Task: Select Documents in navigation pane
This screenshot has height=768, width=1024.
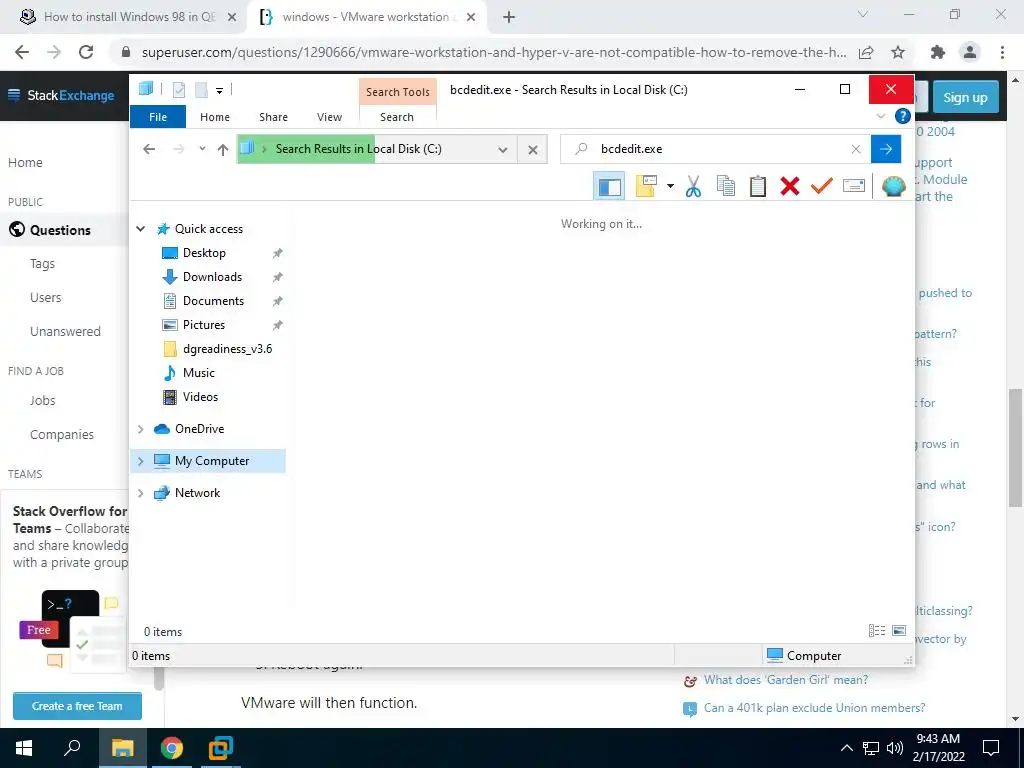Action: [213, 301]
